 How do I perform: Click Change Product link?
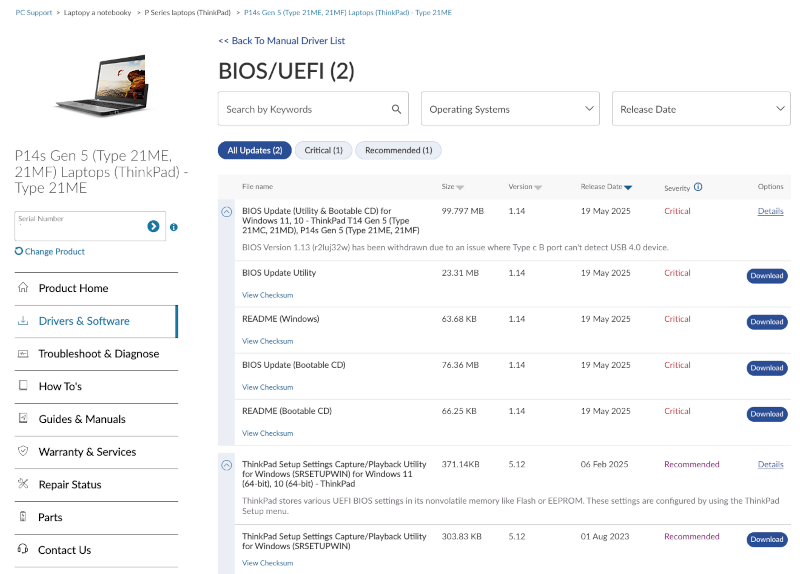point(55,252)
